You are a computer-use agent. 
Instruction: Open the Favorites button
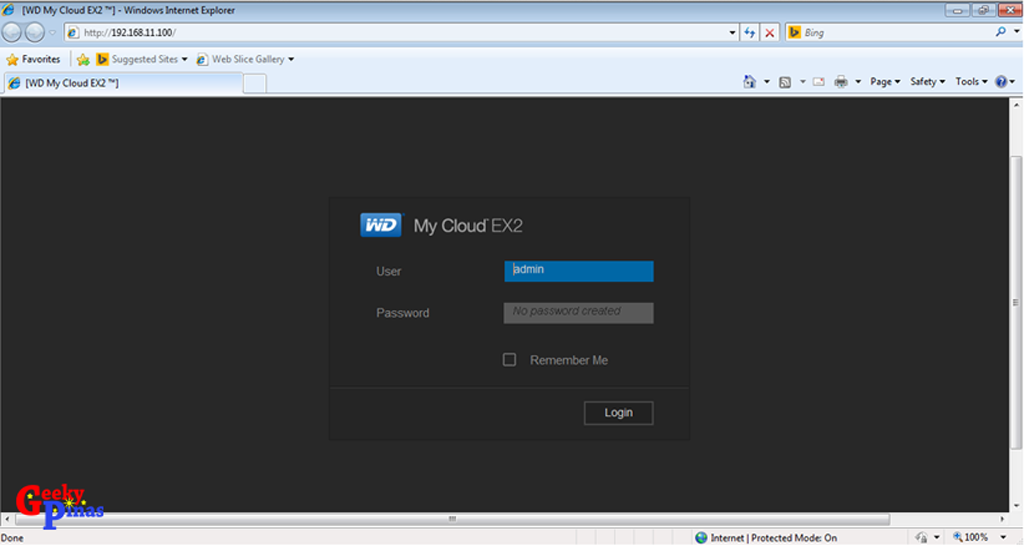coord(33,59)
